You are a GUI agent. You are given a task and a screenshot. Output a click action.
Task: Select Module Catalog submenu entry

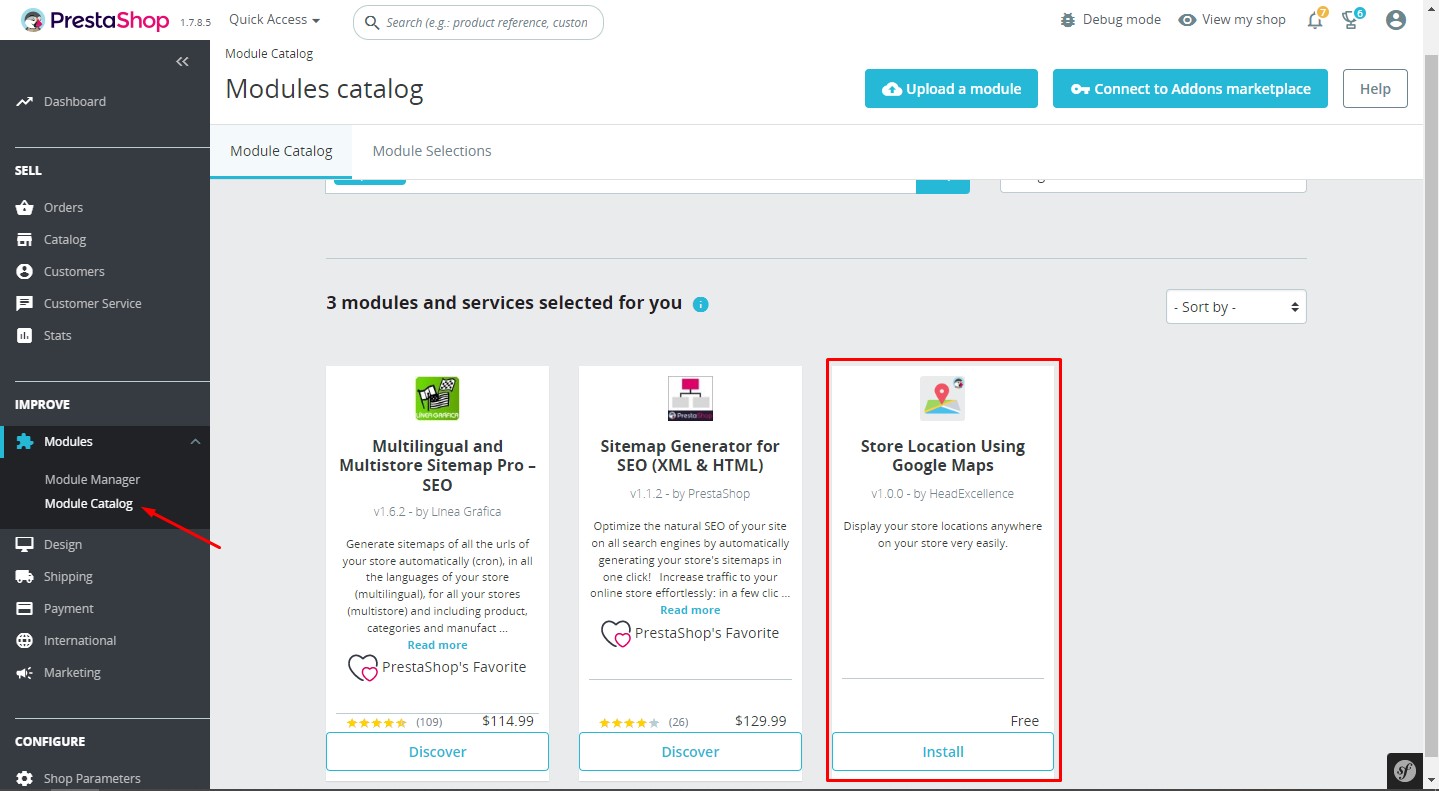[89, 503]
